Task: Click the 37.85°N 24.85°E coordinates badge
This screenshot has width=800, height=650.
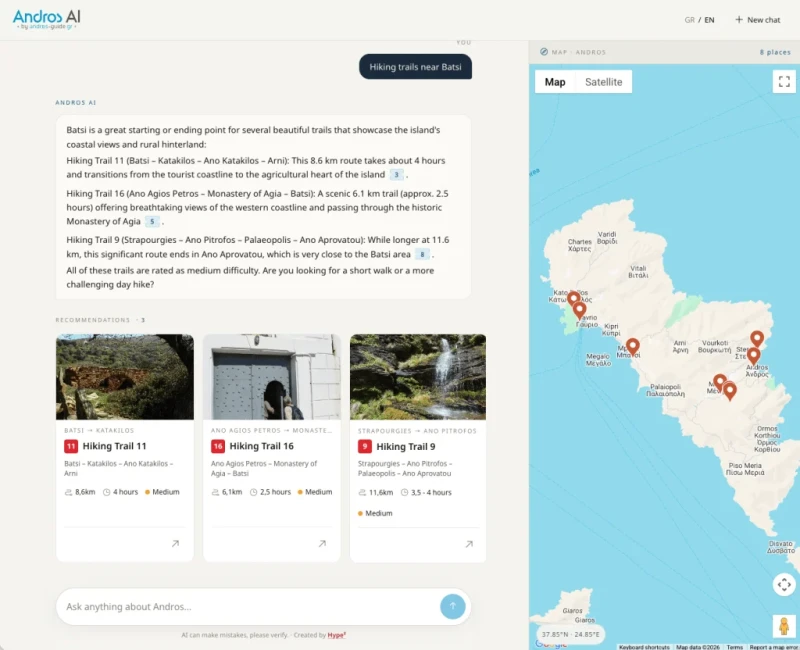Action: pyautogui.click(x=570, y=634)
